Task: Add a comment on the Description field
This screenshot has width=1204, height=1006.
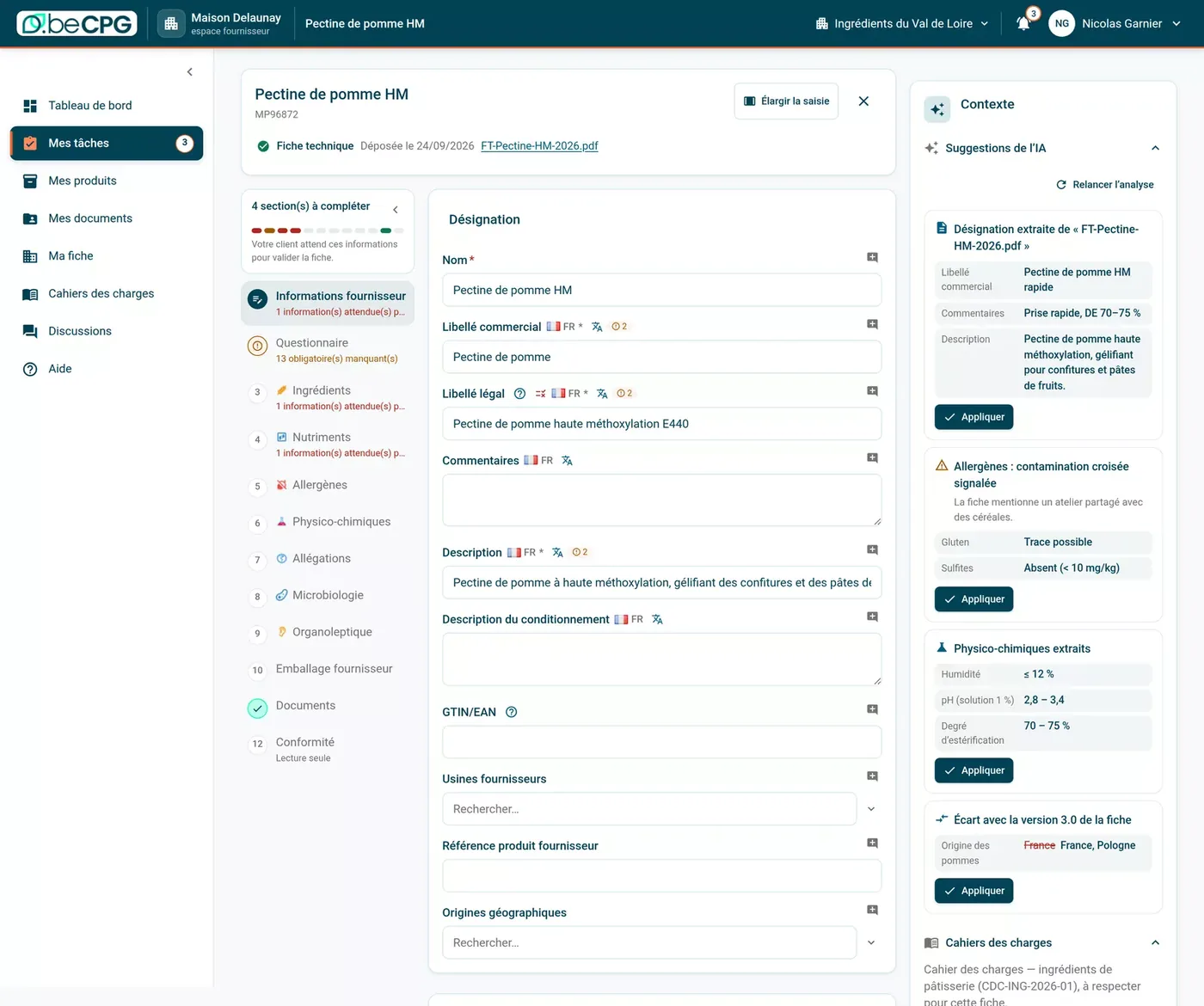Action: pyautogui.click(x=872, y=550)
